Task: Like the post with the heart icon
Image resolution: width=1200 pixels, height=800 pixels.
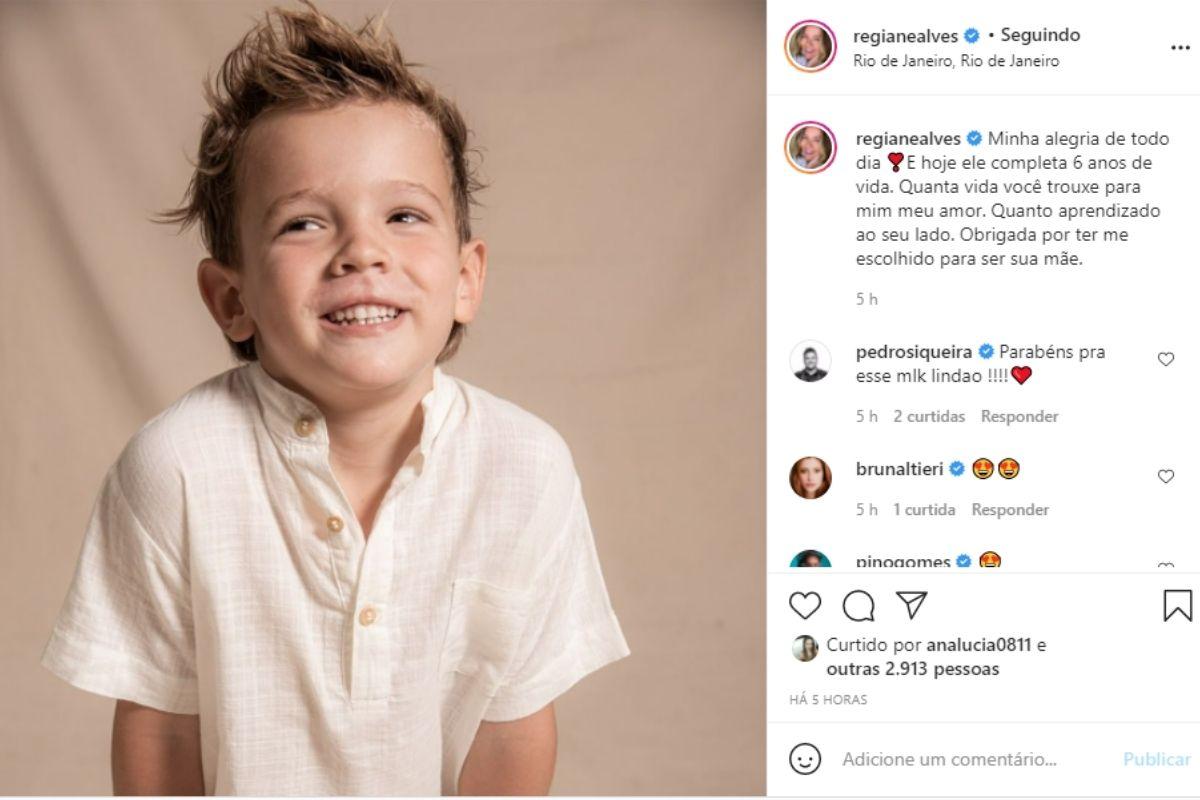Action: (x=805, y=605)
